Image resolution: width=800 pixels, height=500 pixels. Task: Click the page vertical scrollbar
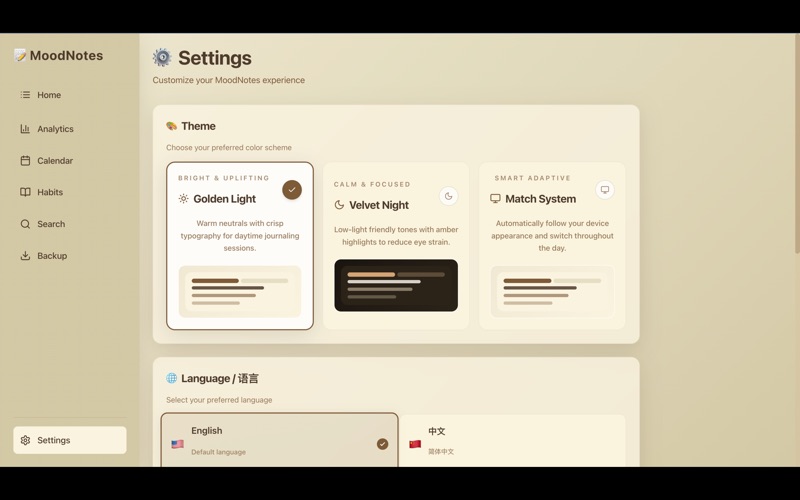[797, 145]
